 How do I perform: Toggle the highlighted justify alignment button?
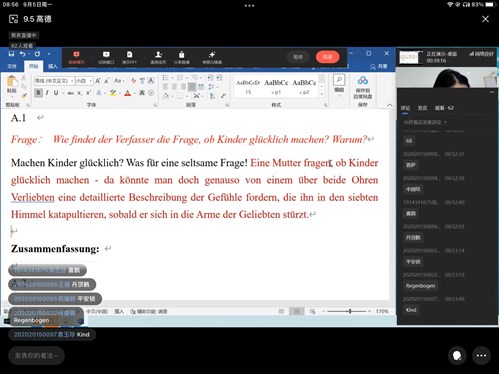192,87
